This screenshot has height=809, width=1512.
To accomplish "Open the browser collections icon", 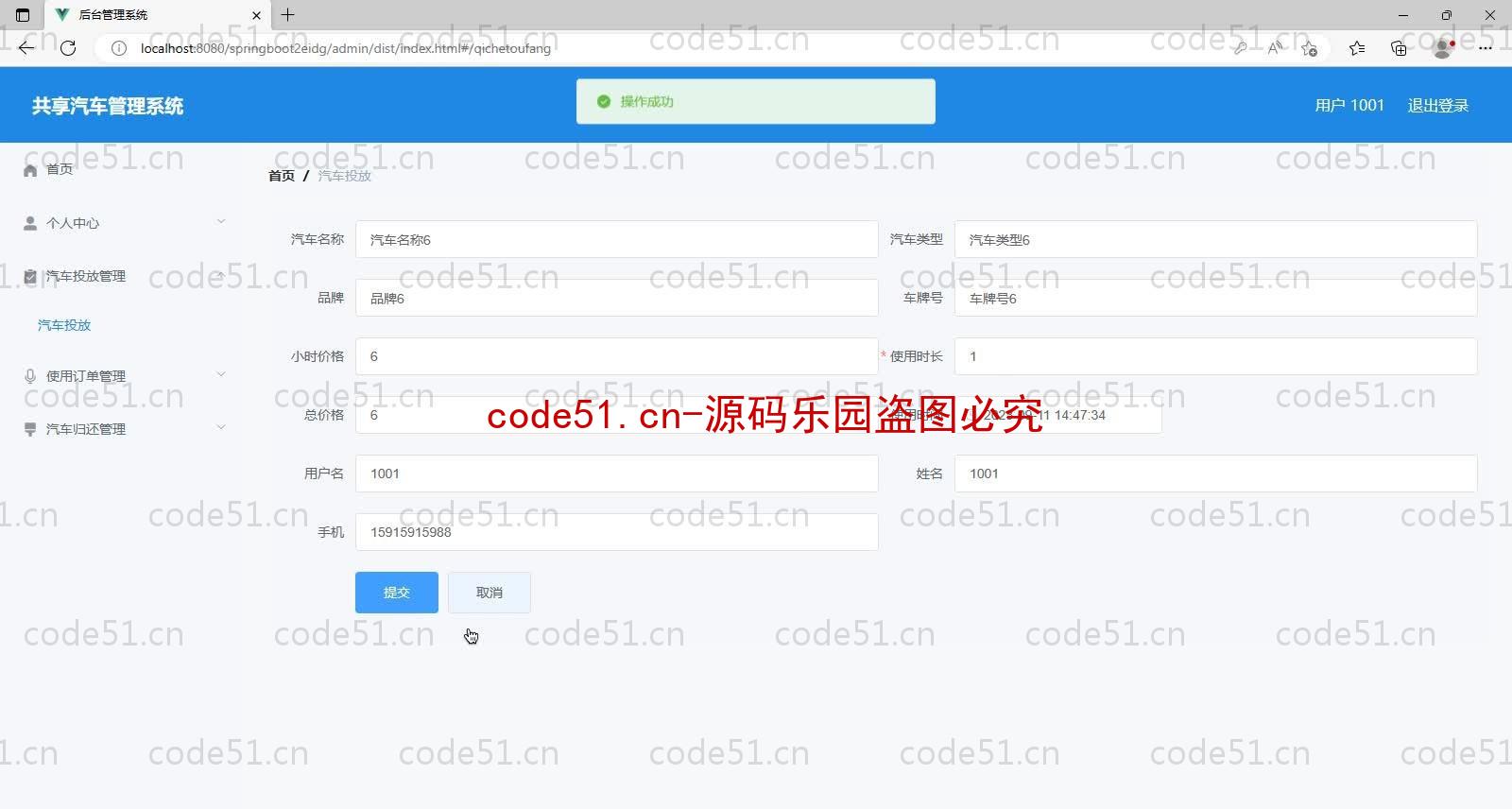I will click(1399, 48).
